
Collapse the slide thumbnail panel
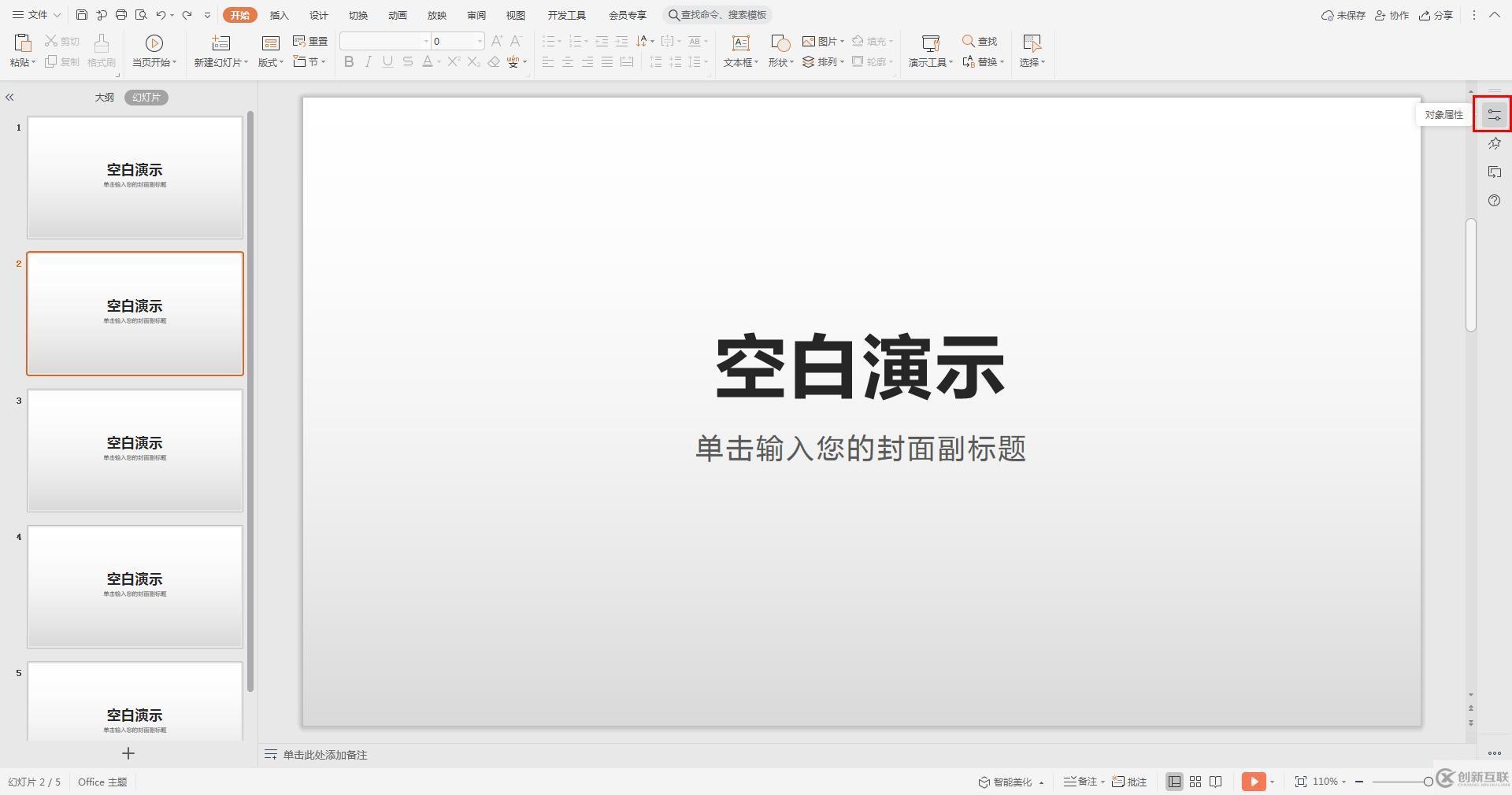[9, 98]
